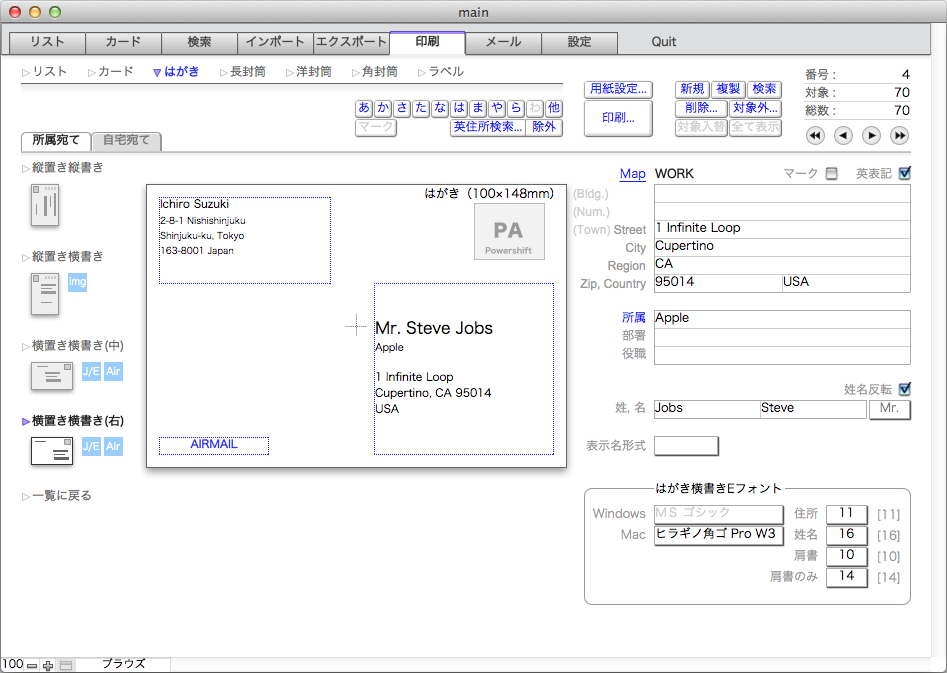Jump to last record arrow
This screenshot has height=673, width=947.
tap(899, 135)
